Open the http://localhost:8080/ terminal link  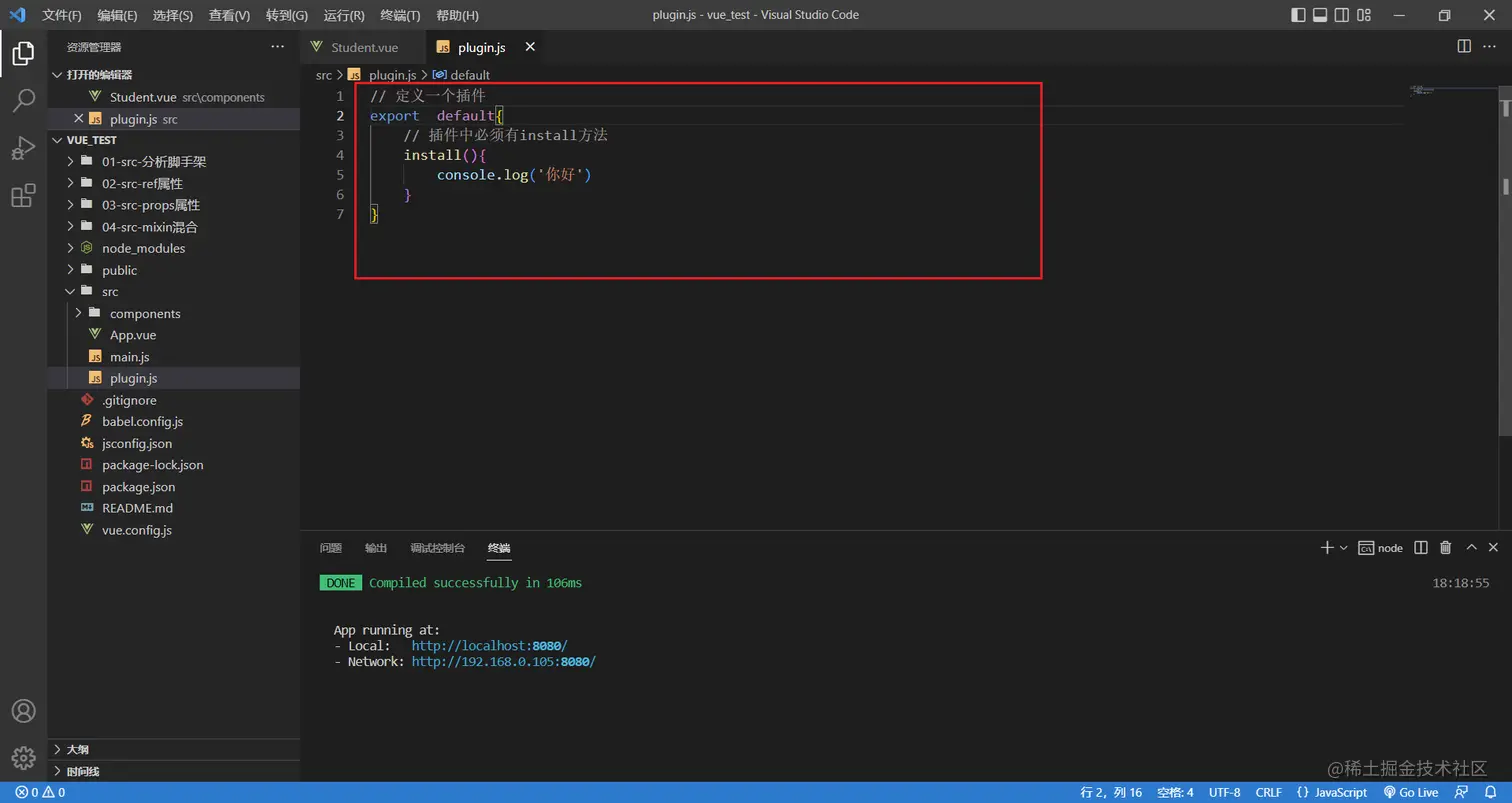489,646
